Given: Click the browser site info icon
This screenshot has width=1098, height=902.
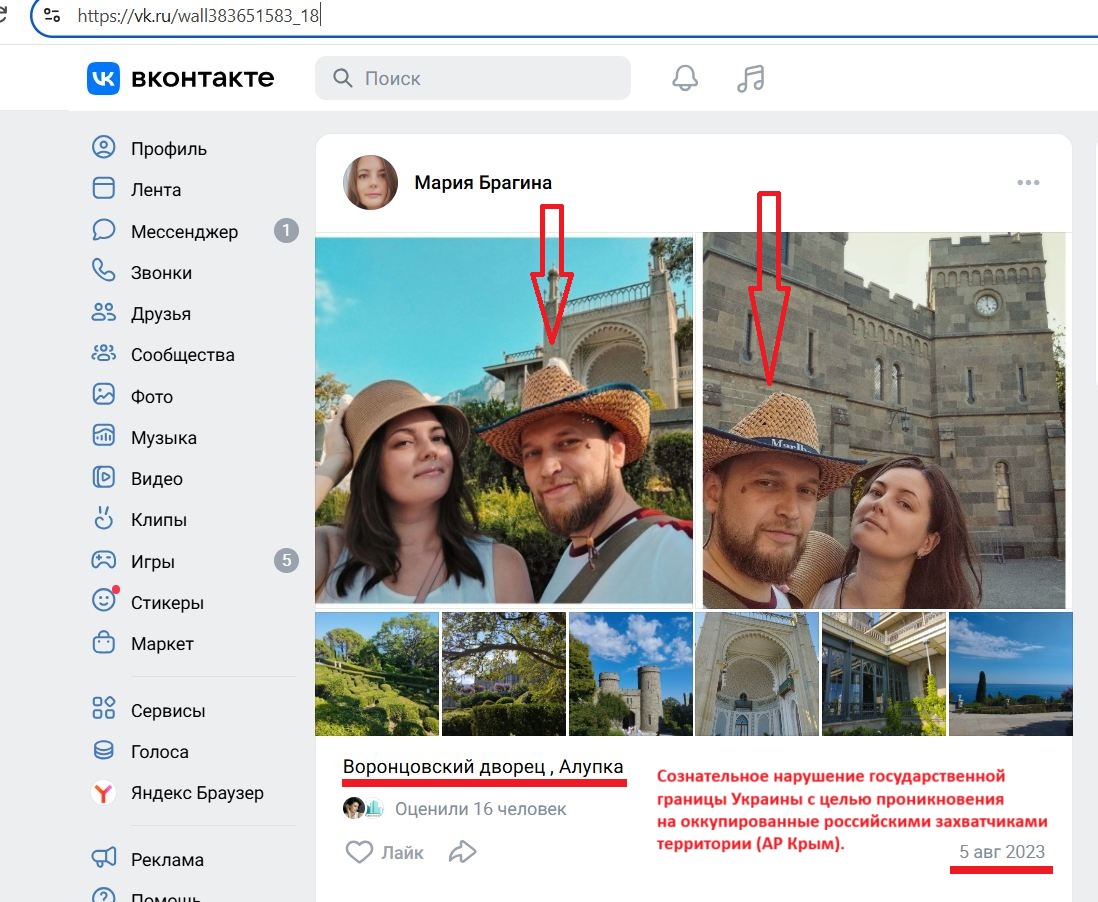Looking at the screenshot, I should 52,15.
